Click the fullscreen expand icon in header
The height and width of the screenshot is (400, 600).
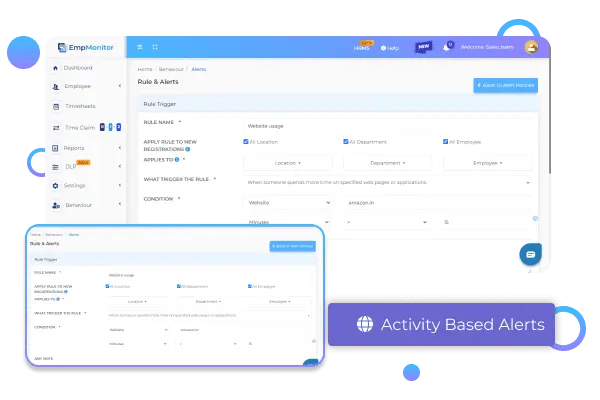coord(155,47)
